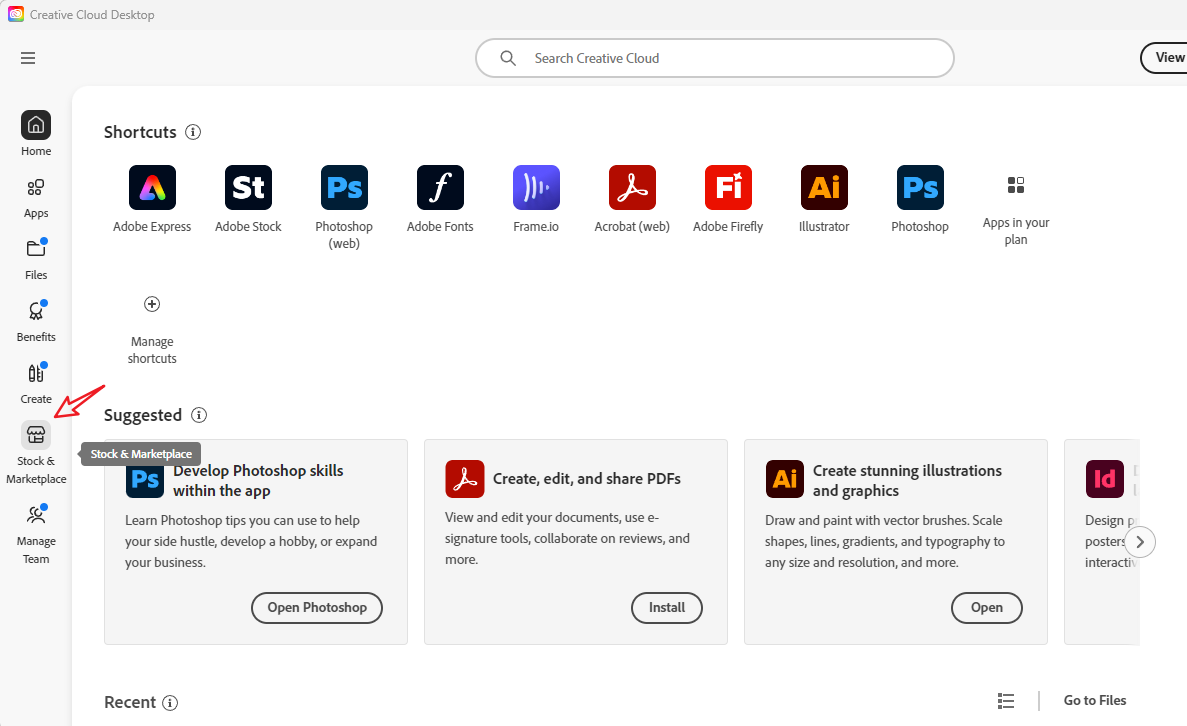Open Acrobat (web) shortcut
Image resolution: width=1187 pixels, height=726 pixels.
[x=632, y=188]
